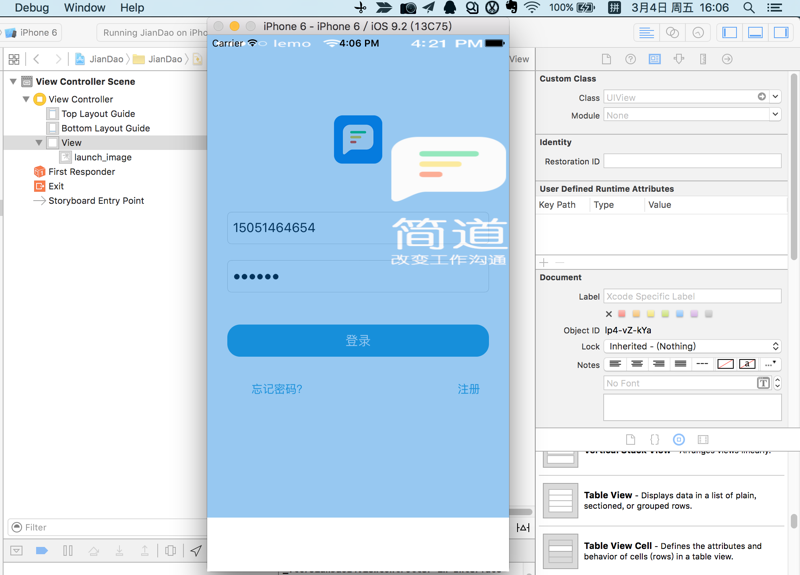Toggle the Debug area panel

tap(755, 33)
